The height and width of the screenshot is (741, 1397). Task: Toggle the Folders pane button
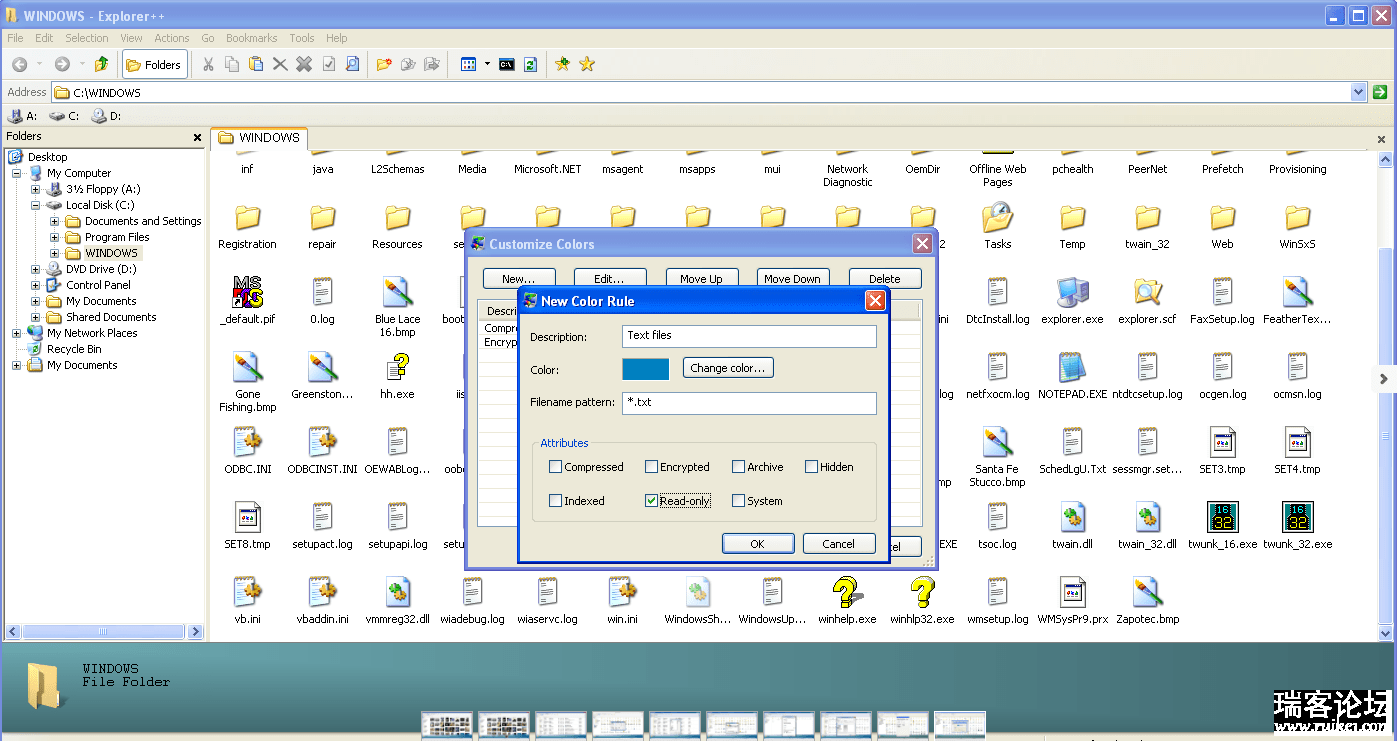[x=153, y=65]
